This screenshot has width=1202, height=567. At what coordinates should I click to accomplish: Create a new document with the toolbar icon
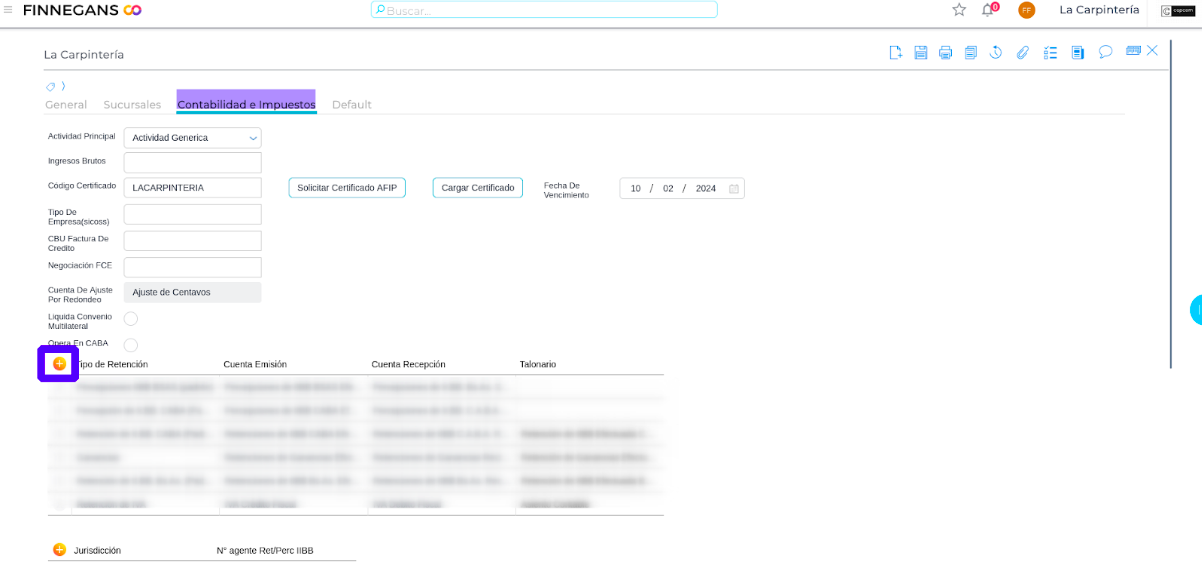(x=896, y=52)
